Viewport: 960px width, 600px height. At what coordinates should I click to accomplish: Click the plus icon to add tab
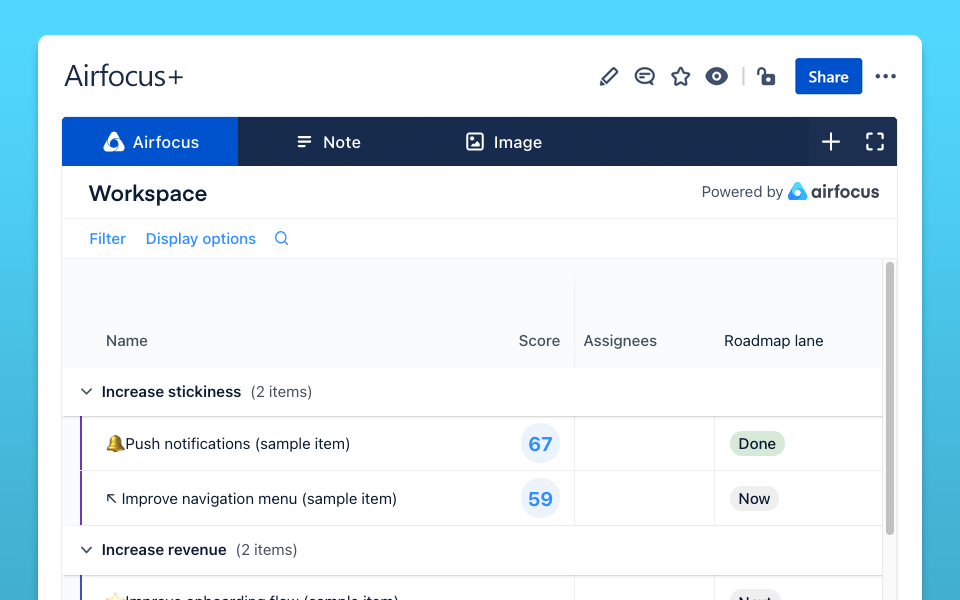pos(831,142)
